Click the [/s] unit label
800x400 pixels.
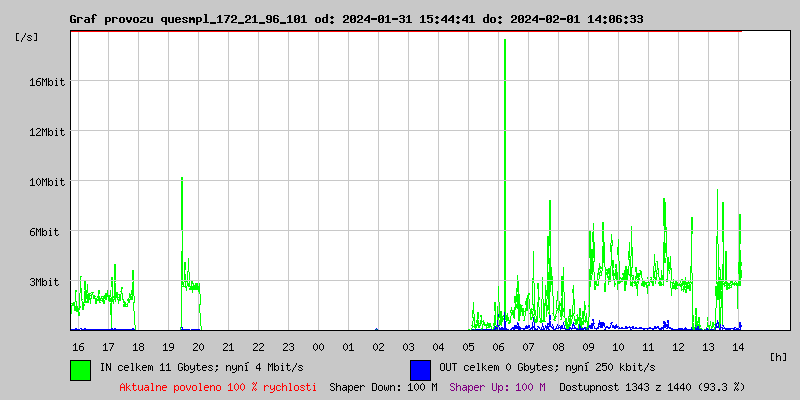(27, 37)
